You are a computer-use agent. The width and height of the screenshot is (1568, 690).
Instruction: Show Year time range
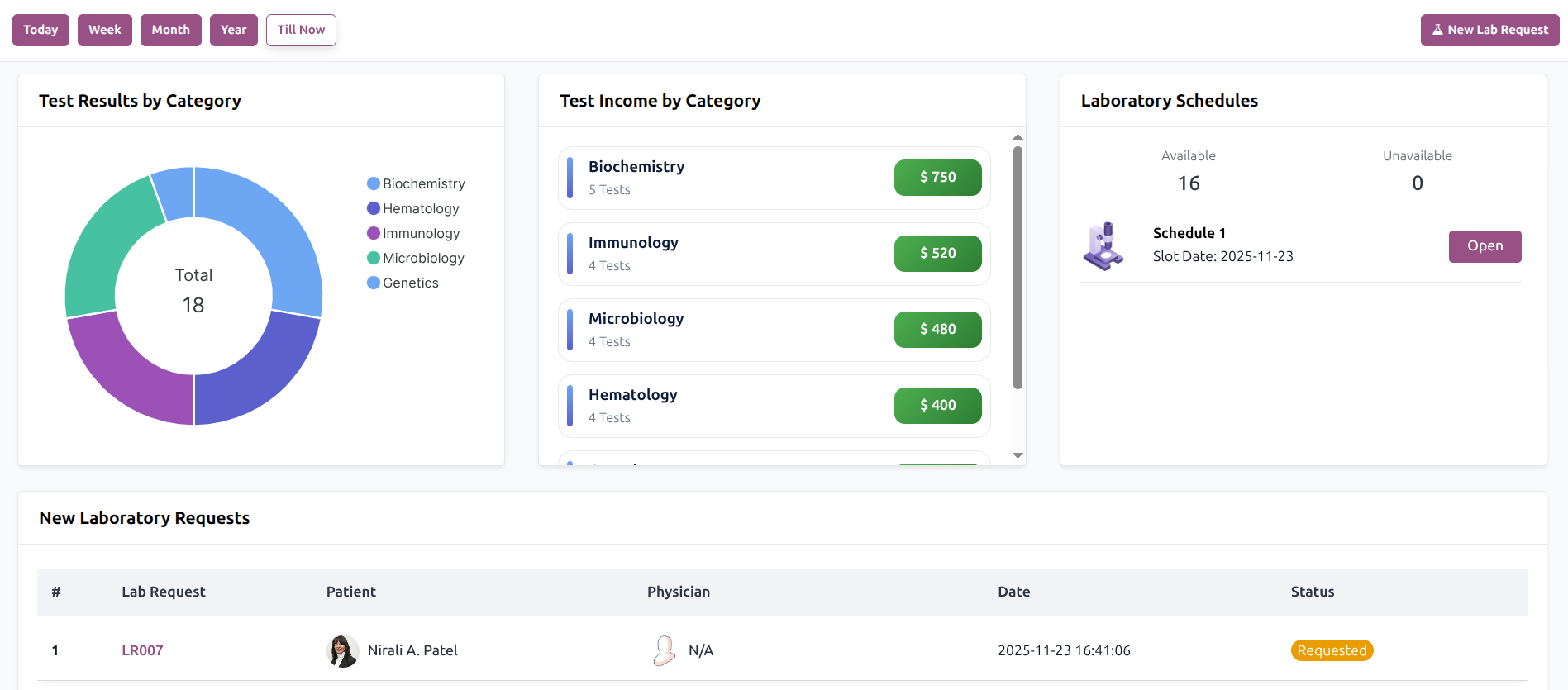(x=234, y=30)
